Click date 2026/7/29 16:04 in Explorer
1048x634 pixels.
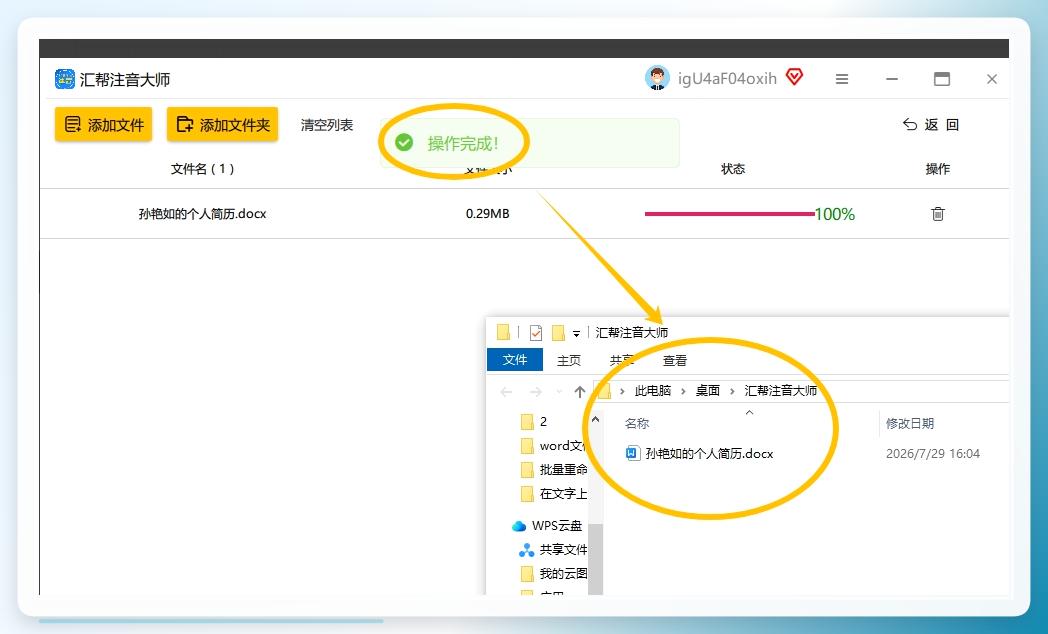[x=933, y=454]
